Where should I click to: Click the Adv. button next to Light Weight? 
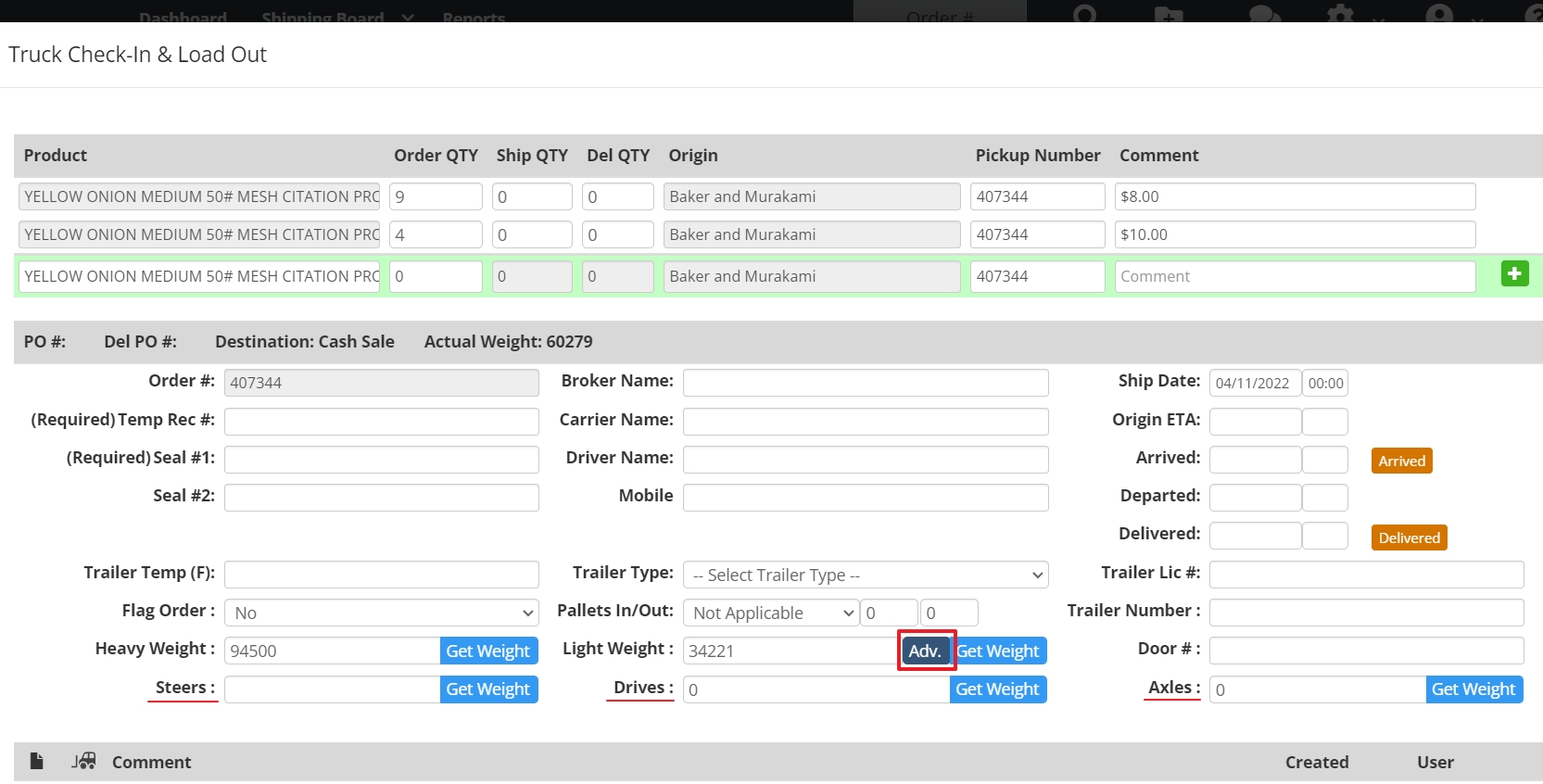click(x=925, y=651)
